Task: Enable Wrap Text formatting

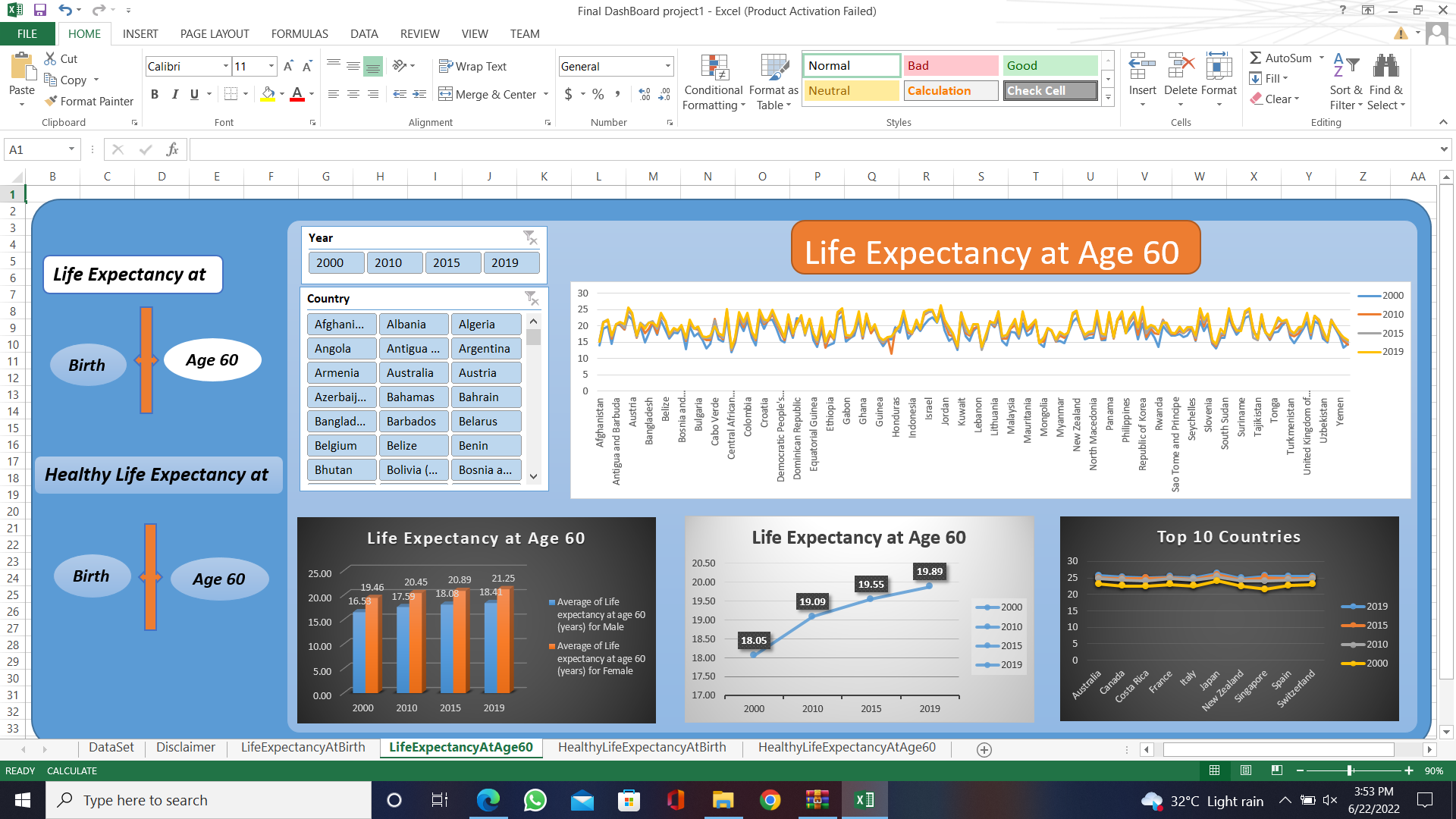Action: (472, 66)
